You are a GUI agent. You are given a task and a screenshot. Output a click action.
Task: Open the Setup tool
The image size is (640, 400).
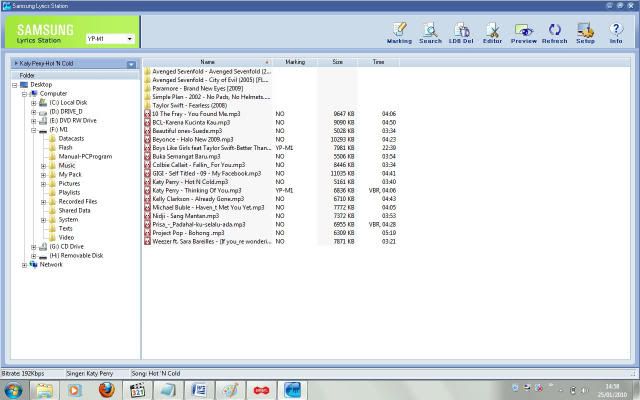tap(585, 33)
